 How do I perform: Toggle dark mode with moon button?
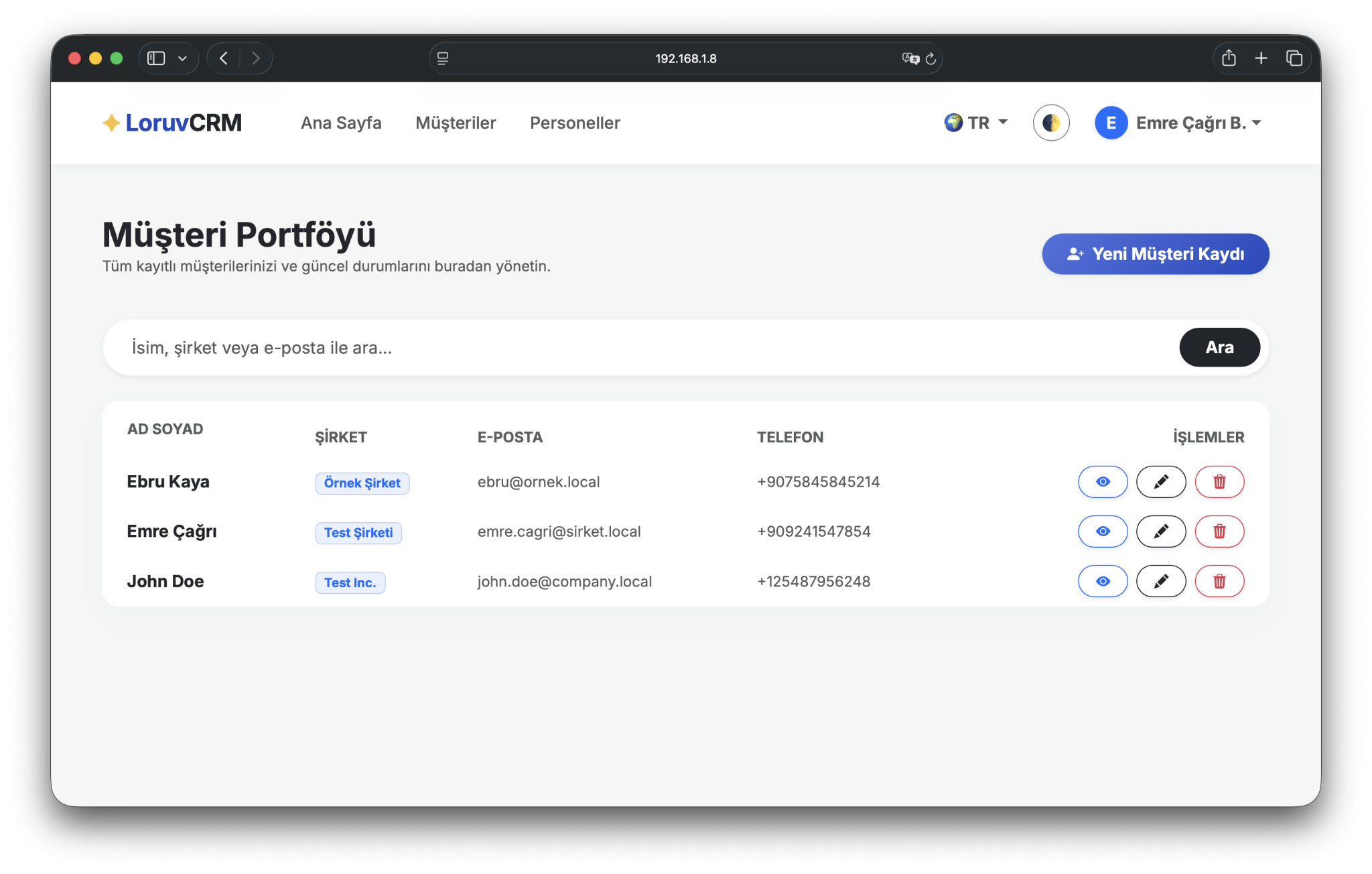1050,123
